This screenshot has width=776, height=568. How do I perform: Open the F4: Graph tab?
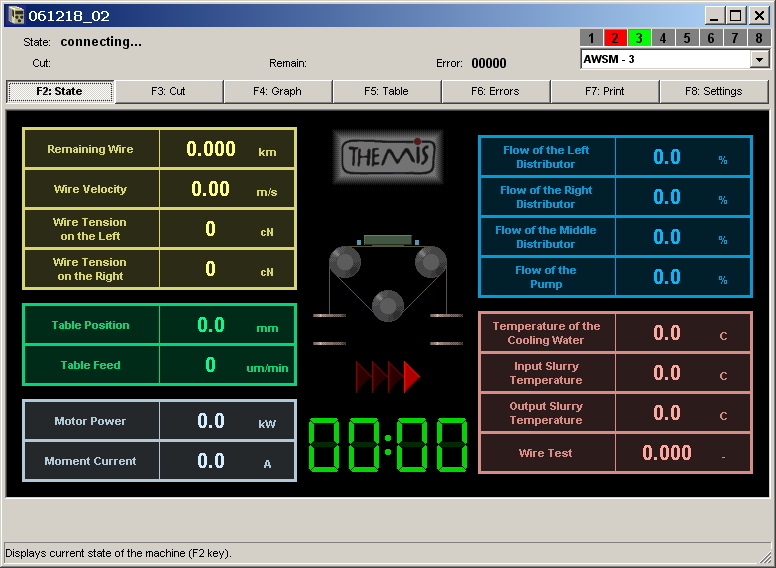click(277, 91)
